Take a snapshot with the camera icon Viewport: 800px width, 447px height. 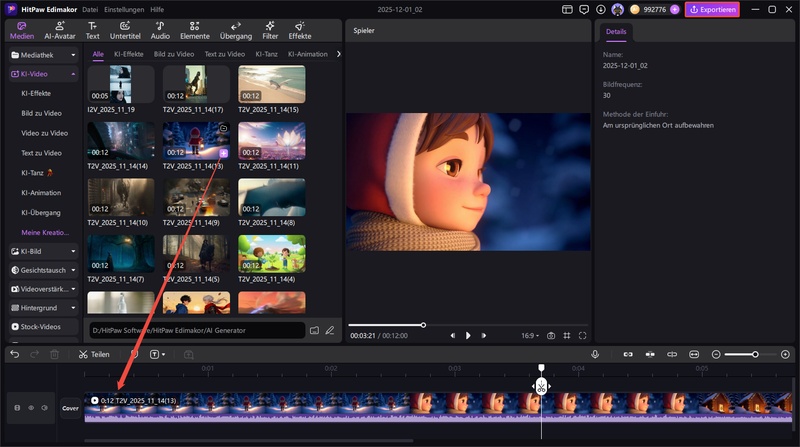click(550, 336)
